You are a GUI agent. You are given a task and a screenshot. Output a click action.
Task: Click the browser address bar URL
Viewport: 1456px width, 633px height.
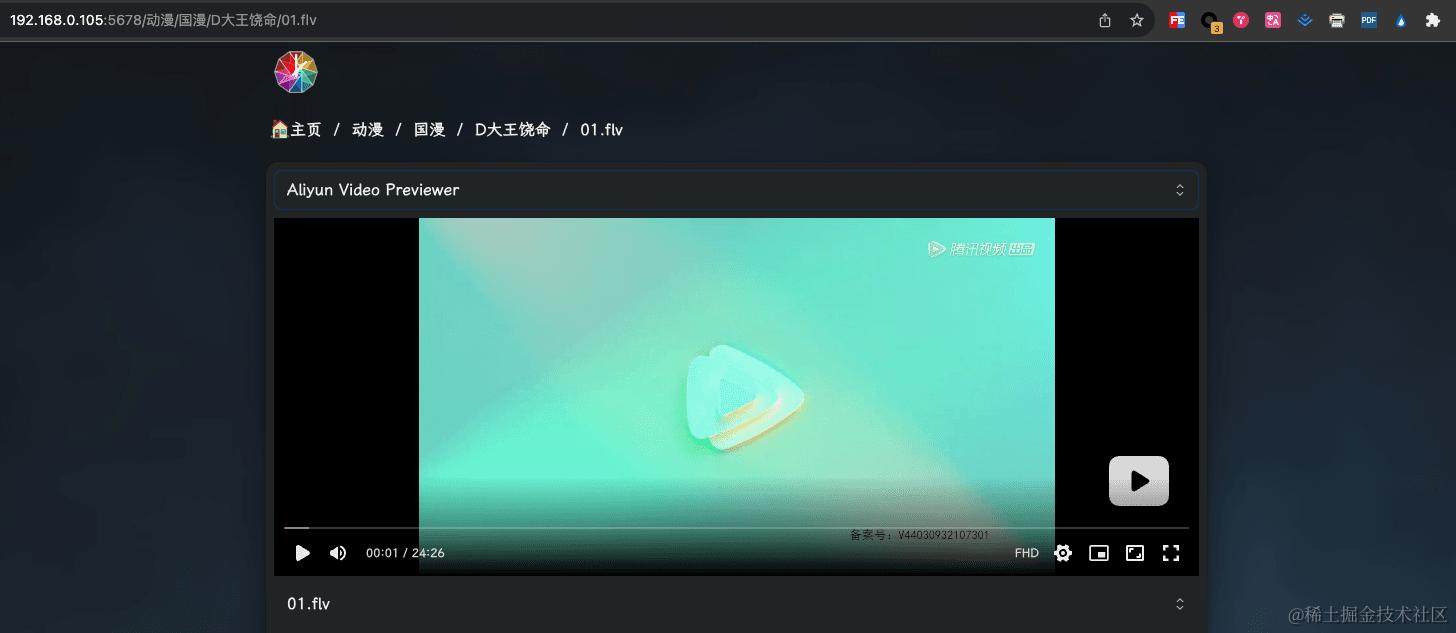[x=163, y=20]
